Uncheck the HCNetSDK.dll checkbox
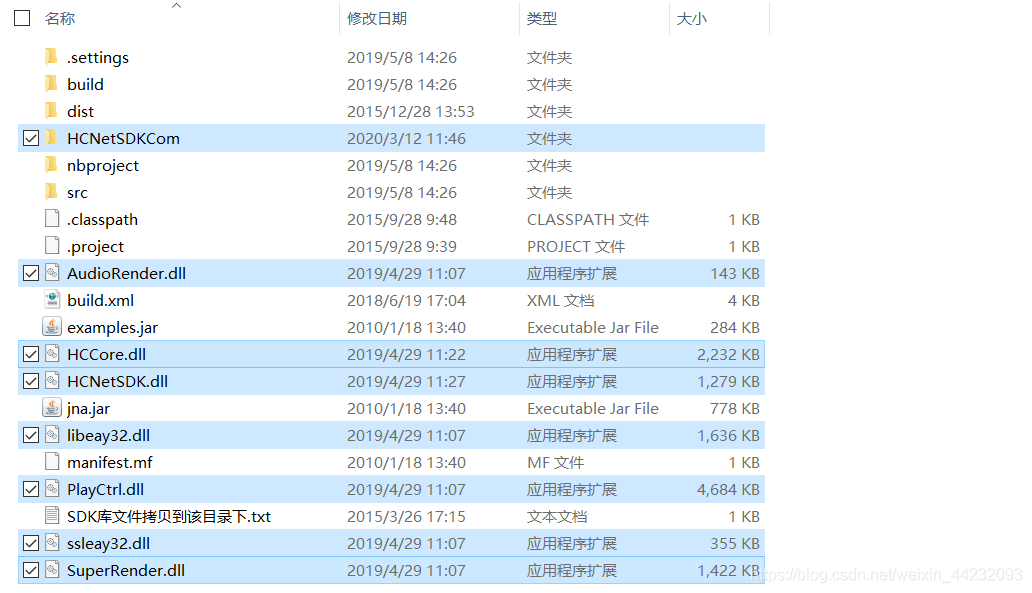This screenshot has height=593, width=1032. click(31, 381)
